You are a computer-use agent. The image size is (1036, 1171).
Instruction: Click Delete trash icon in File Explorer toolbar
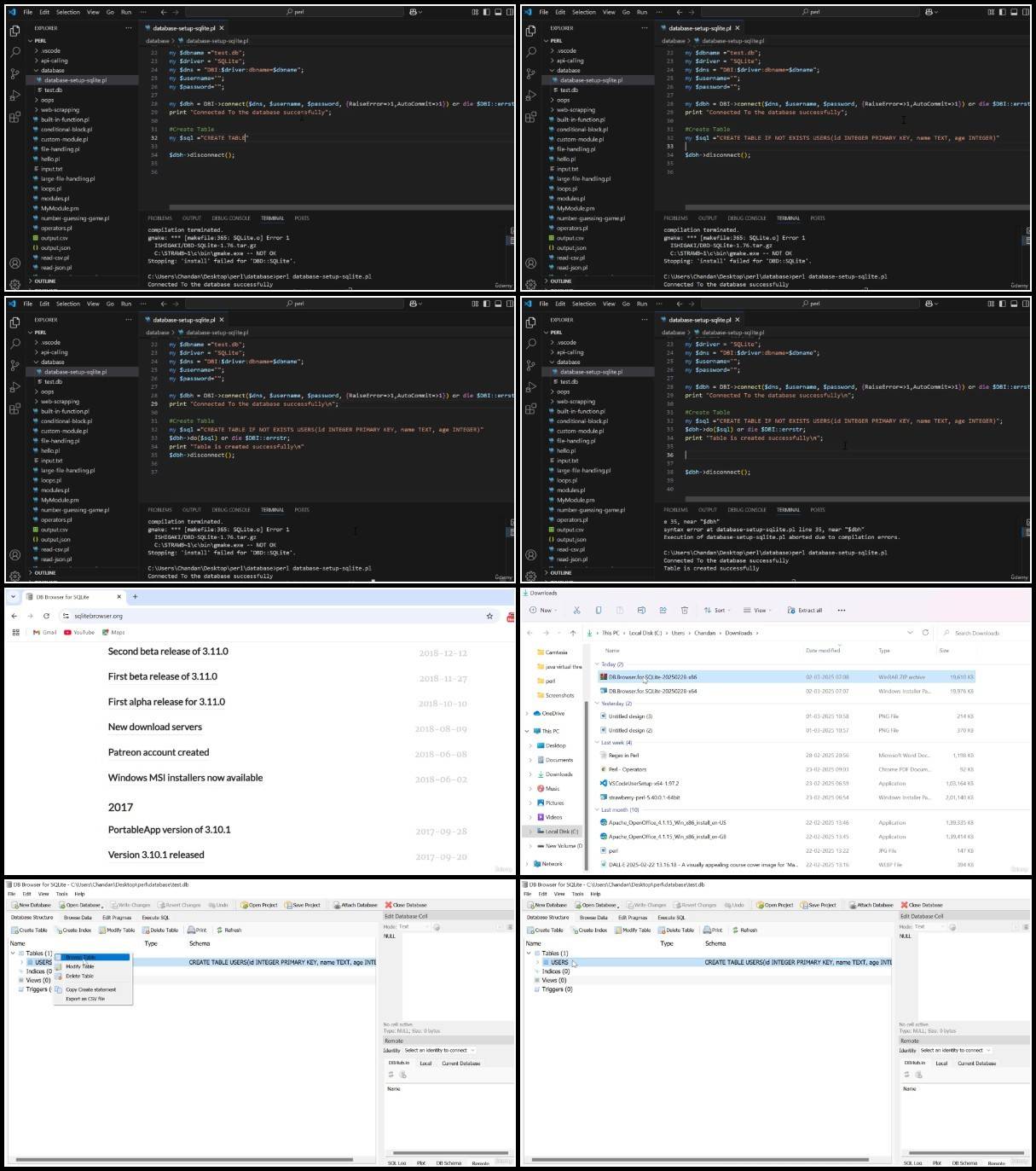[x=684, y=610]
